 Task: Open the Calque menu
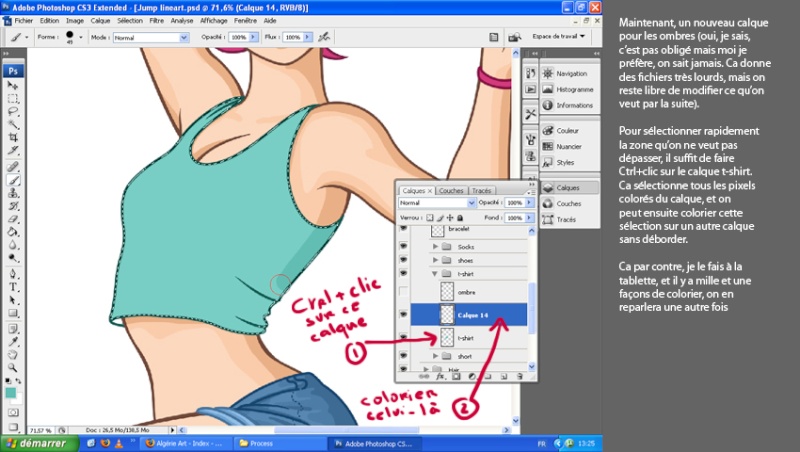click(x=101, y=21)
